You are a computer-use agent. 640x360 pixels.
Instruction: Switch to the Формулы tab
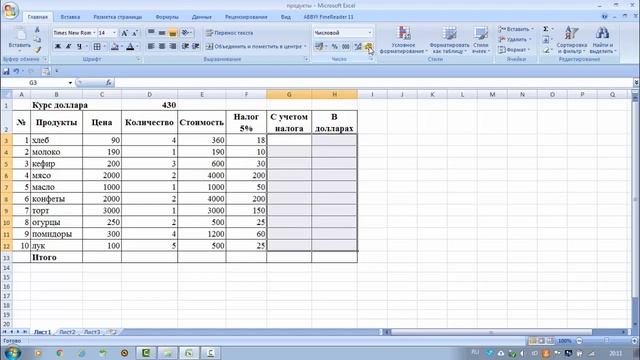click(x=167, y=17)
